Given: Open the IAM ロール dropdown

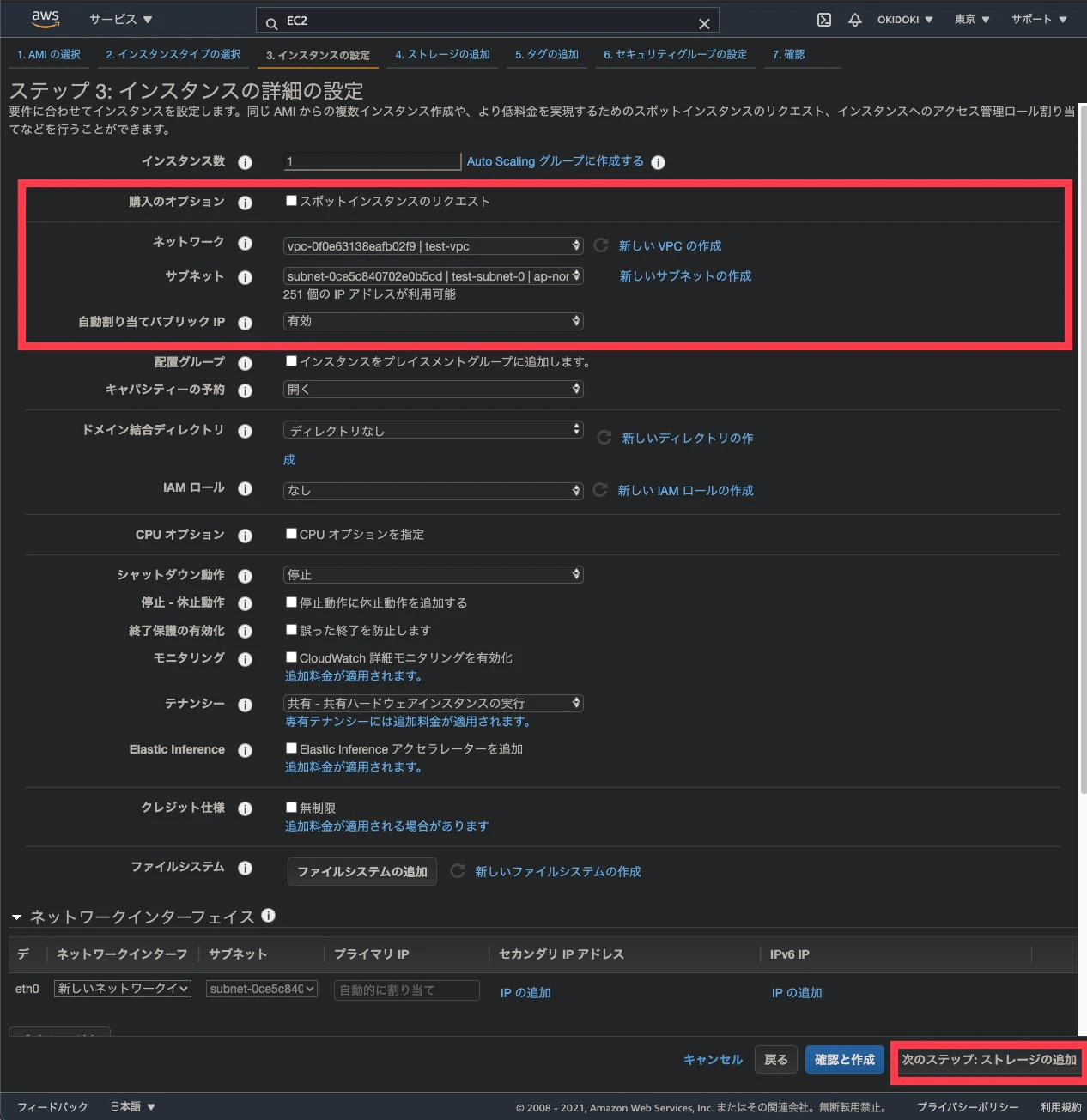Looking at the screenshot, I should tap(434, 490).
